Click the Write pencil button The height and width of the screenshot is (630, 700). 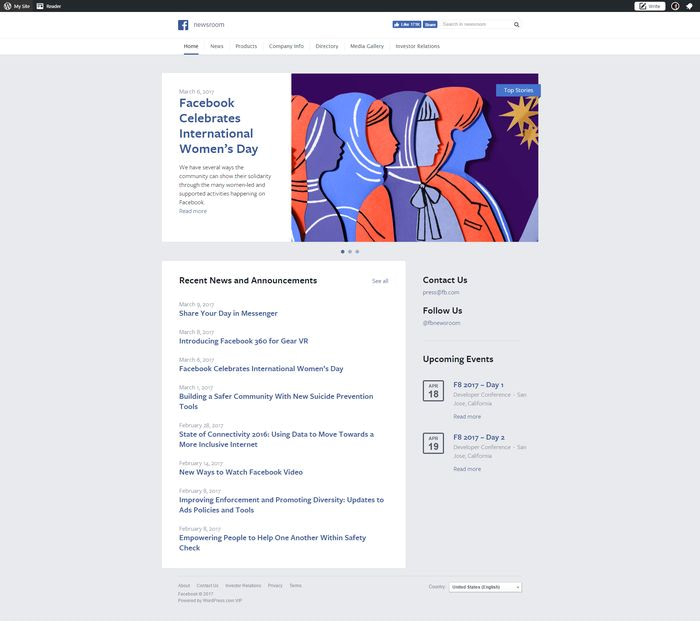650,6
